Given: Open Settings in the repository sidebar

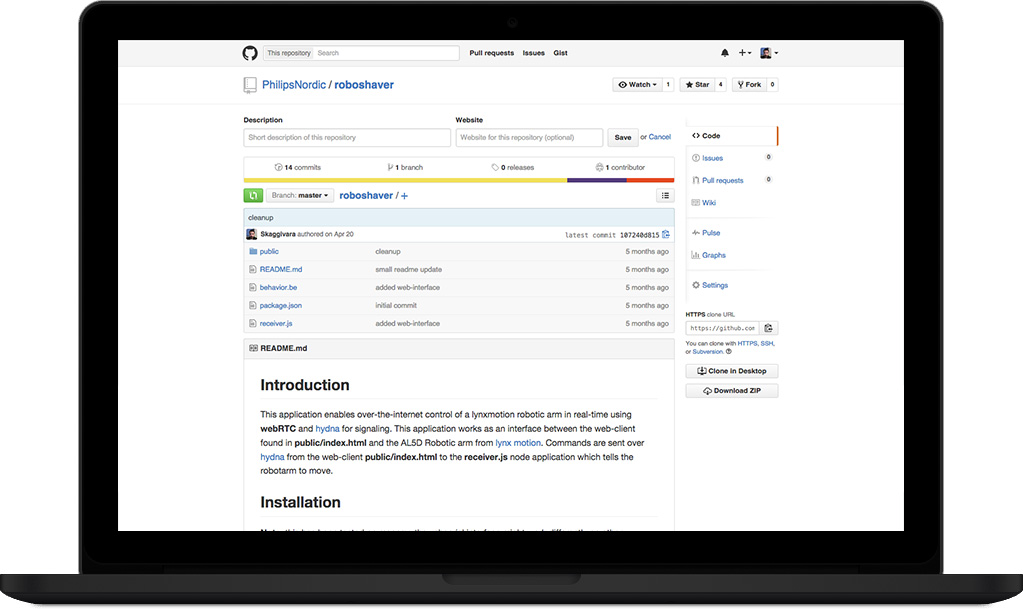Looking at the screenshot, I should (x=714, y=285).
